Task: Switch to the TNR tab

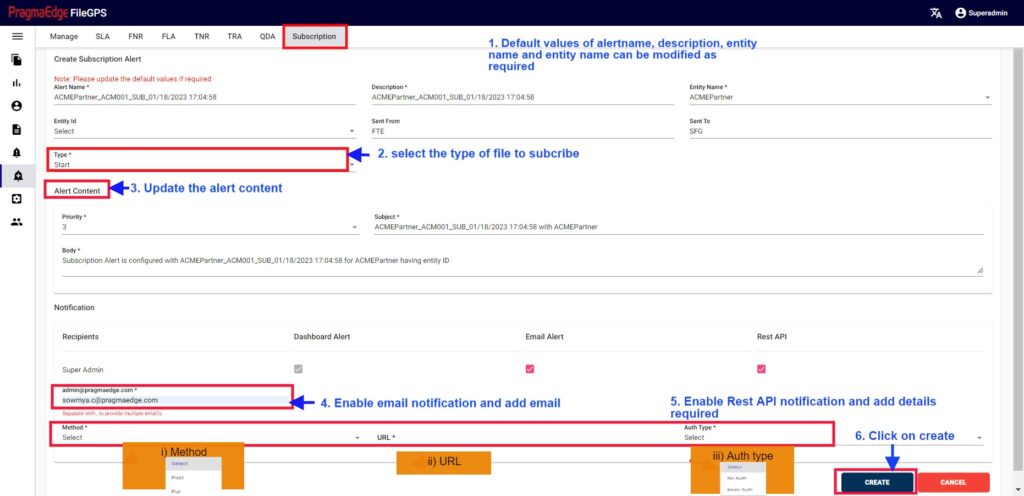Action: [x=202, y=37]
